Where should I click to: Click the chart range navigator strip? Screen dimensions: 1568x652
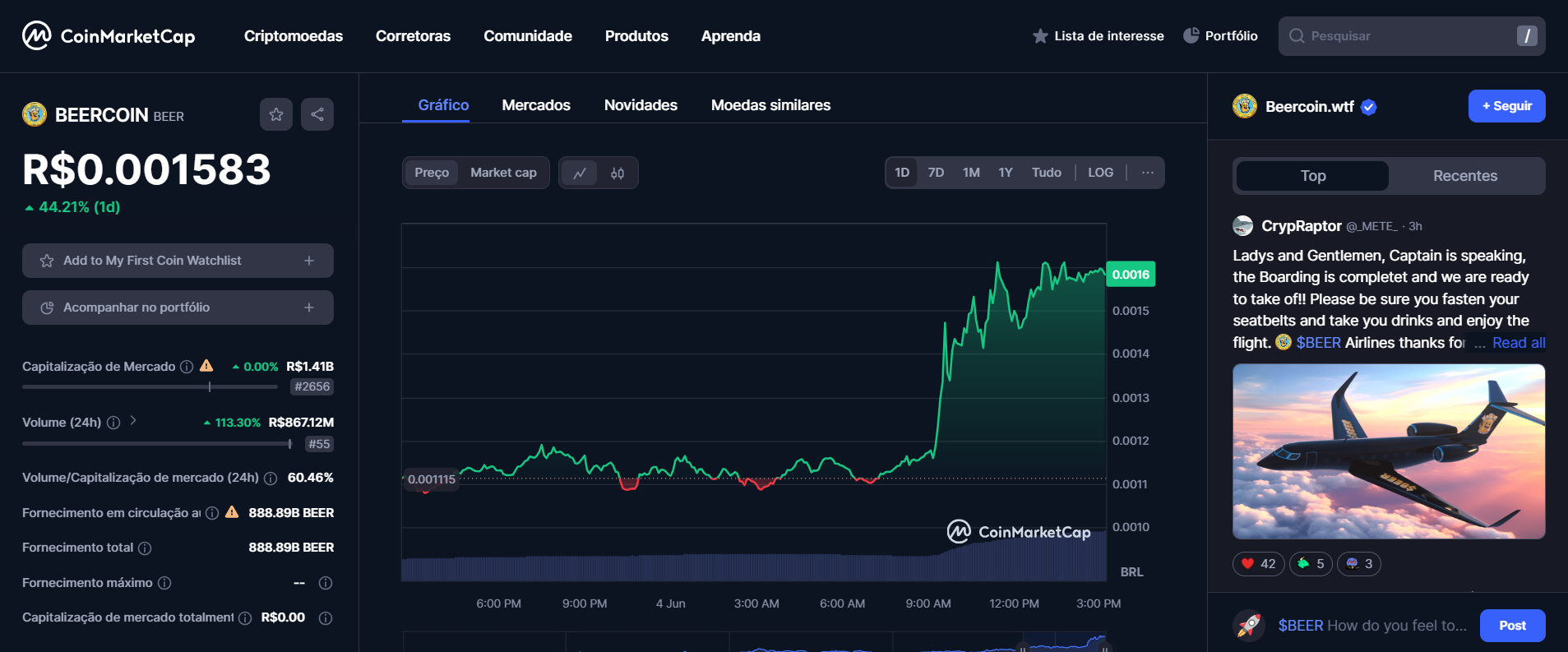click(754, 641)
